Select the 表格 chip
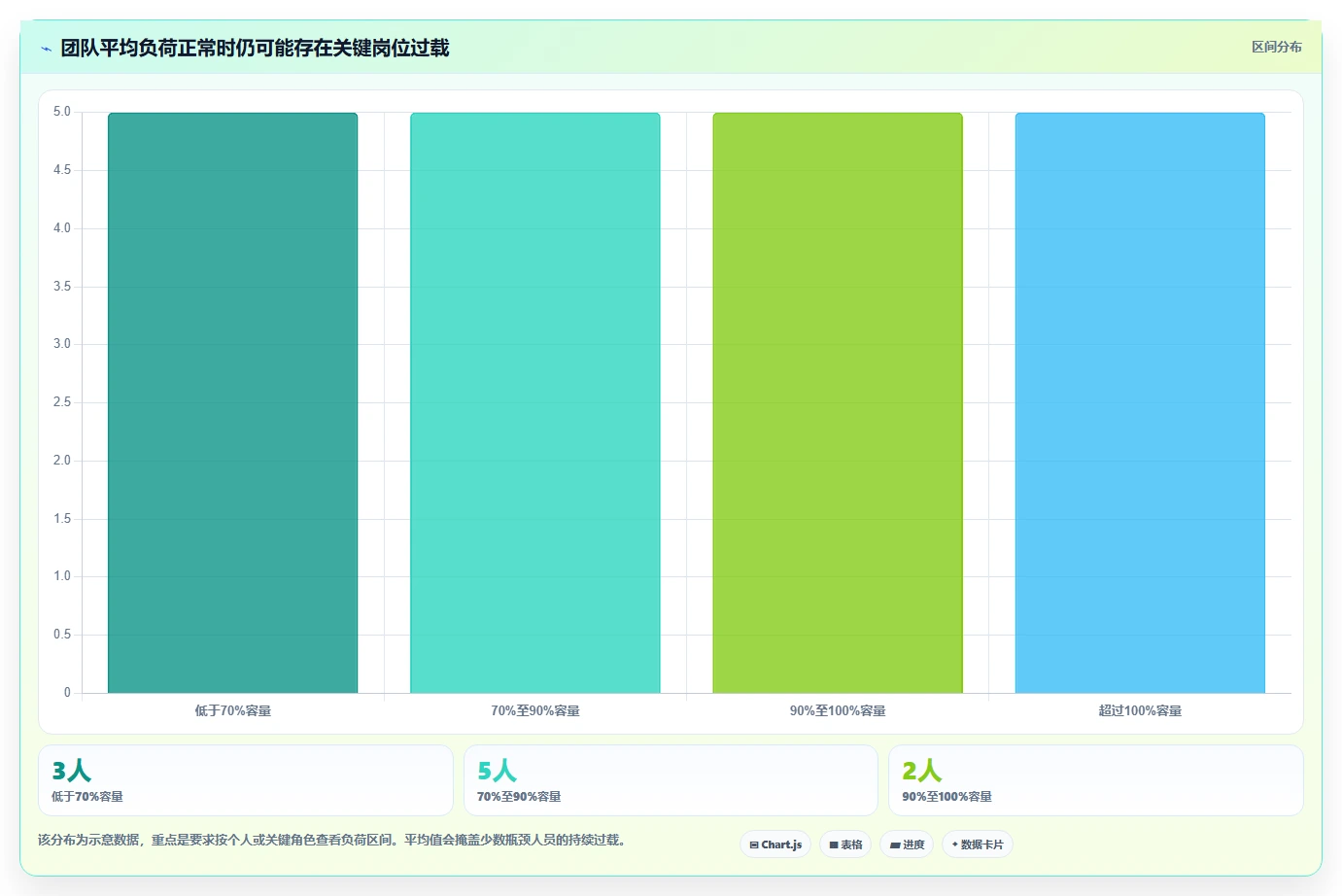Viewport: 1342px width, 896px height. (845, 844)
